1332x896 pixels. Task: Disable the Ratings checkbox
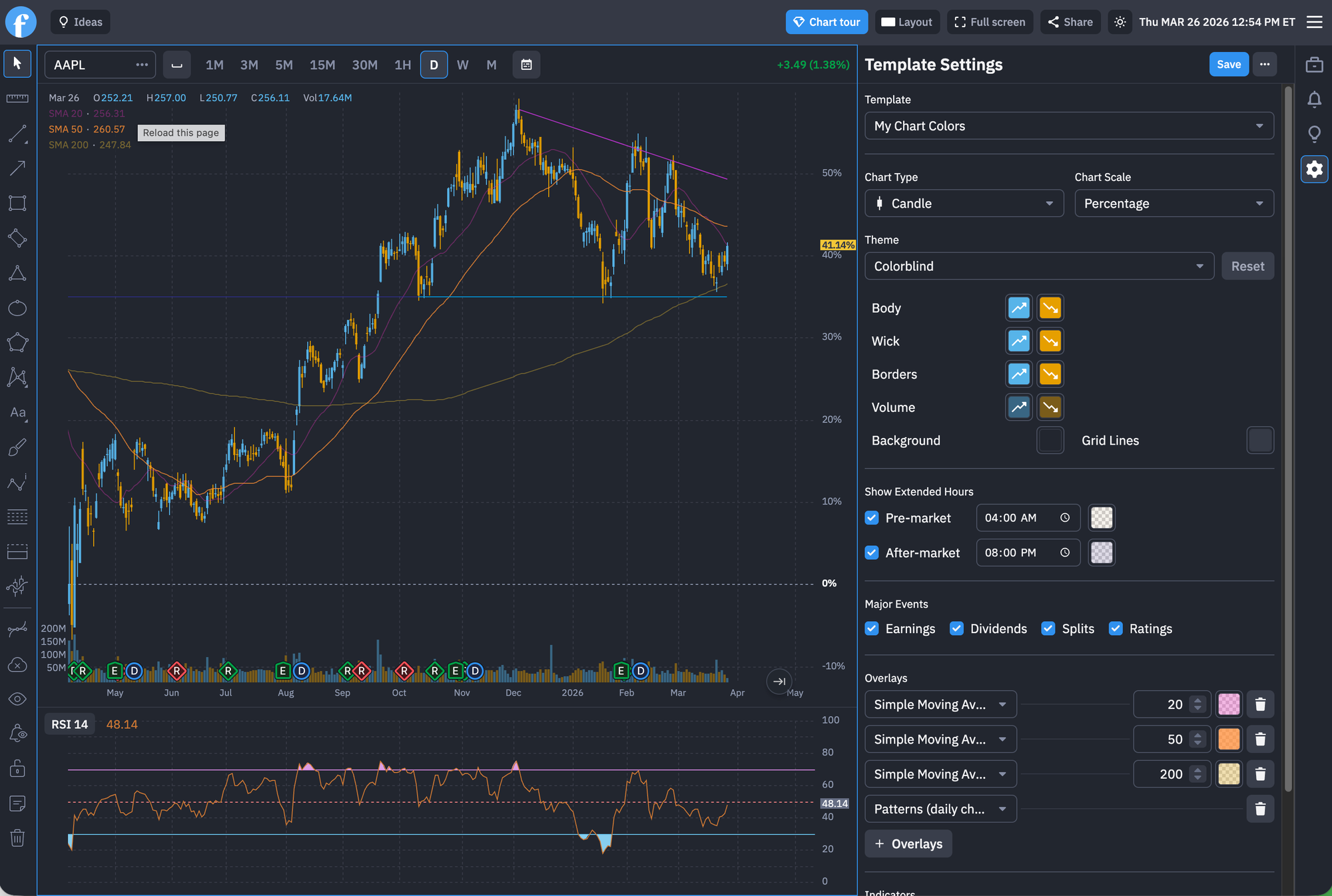tap(1116, 628)
